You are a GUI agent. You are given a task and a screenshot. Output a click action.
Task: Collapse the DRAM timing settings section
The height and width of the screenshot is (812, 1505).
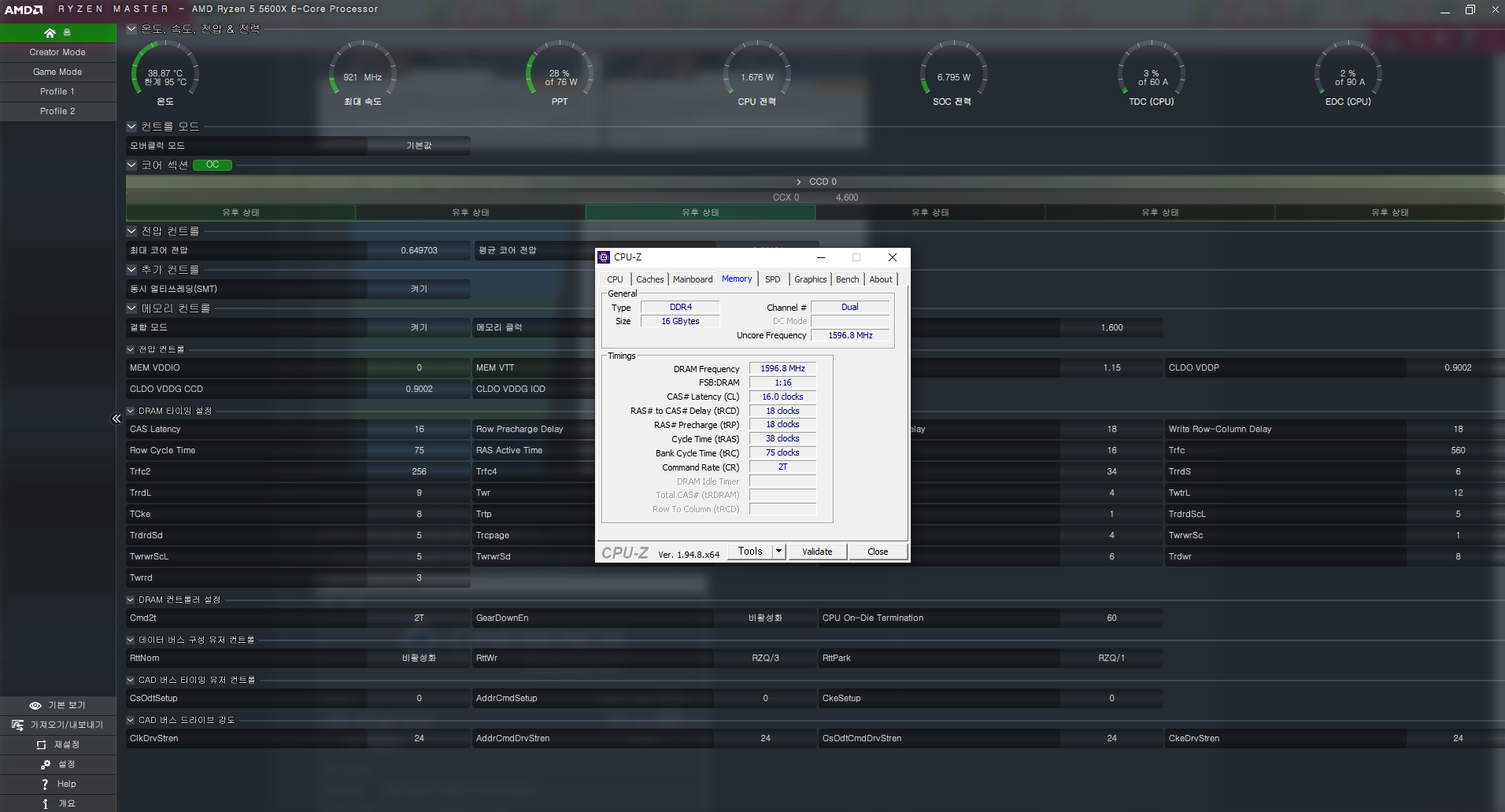click(x=131, y=411)
